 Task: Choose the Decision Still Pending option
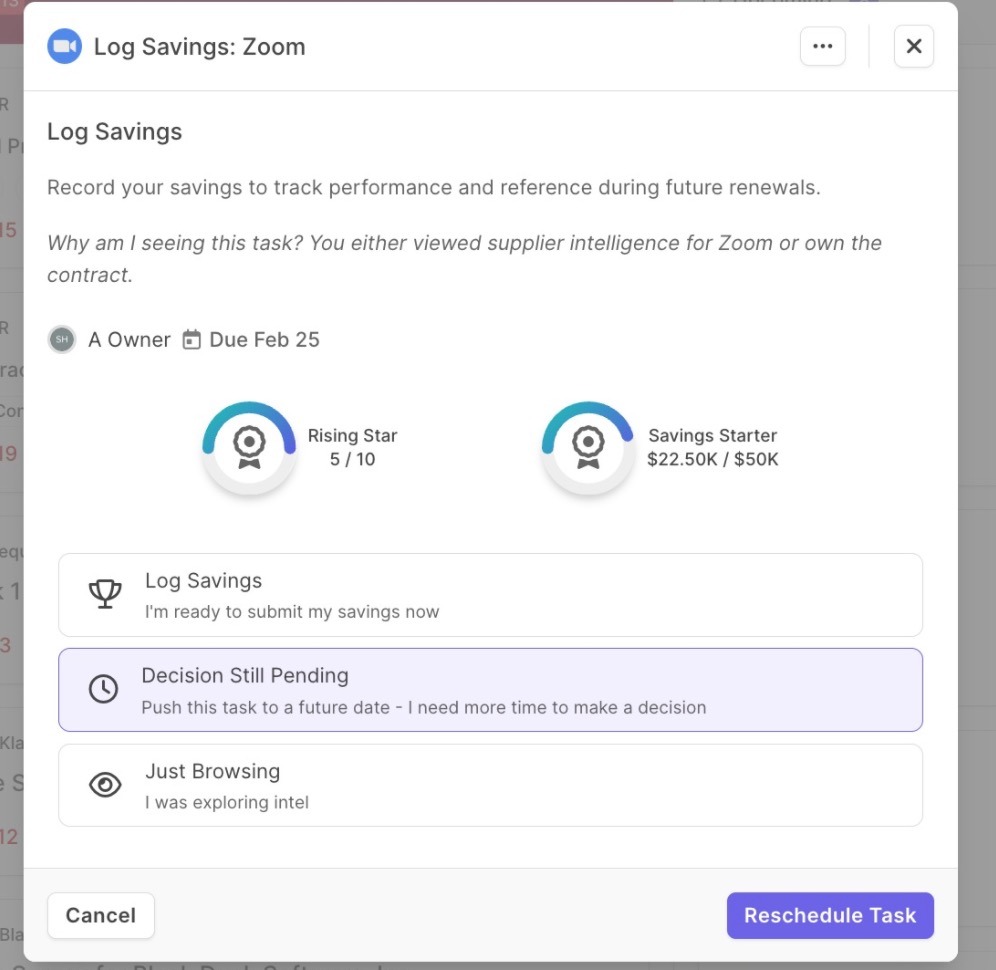coord(490,690)
